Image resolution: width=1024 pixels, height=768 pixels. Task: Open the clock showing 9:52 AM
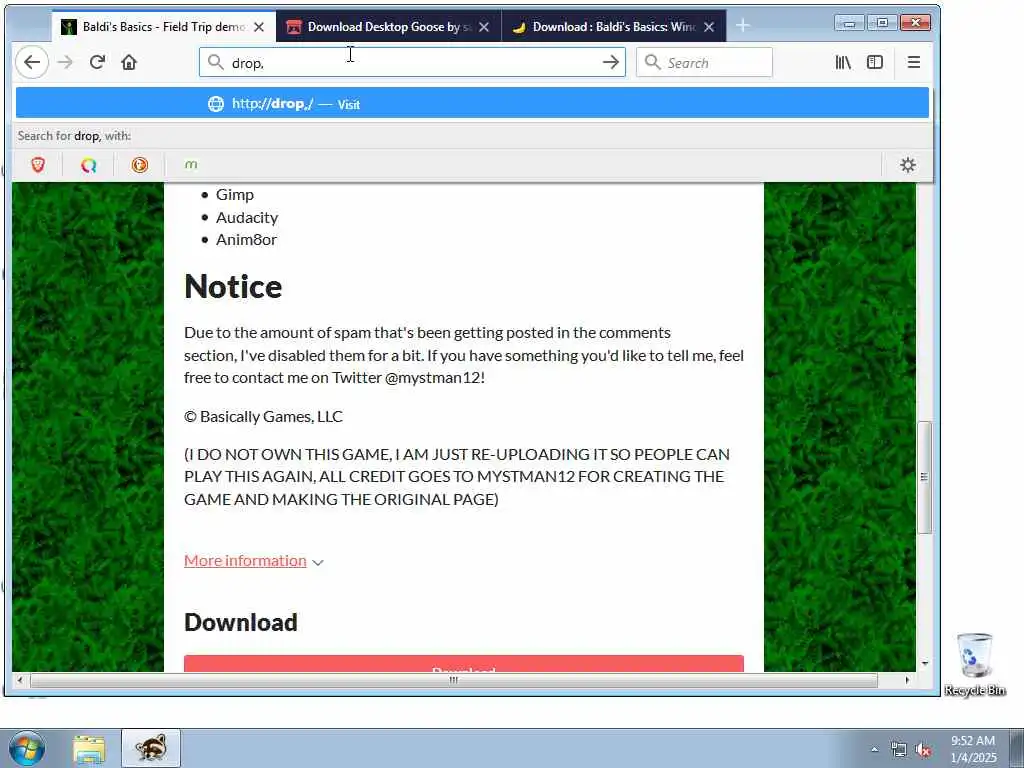tap(973, 749)
